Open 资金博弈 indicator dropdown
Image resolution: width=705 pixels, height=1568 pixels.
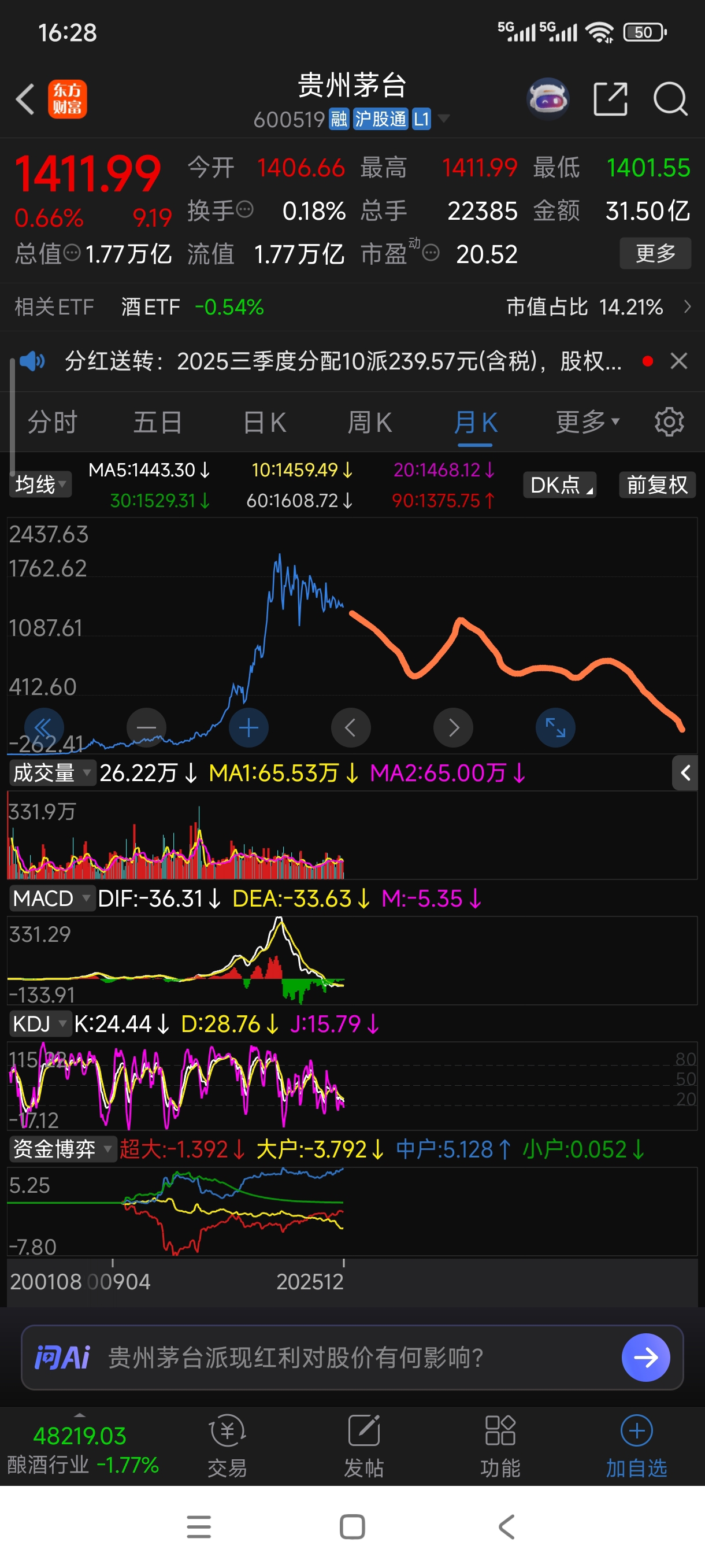point(62,1149)
